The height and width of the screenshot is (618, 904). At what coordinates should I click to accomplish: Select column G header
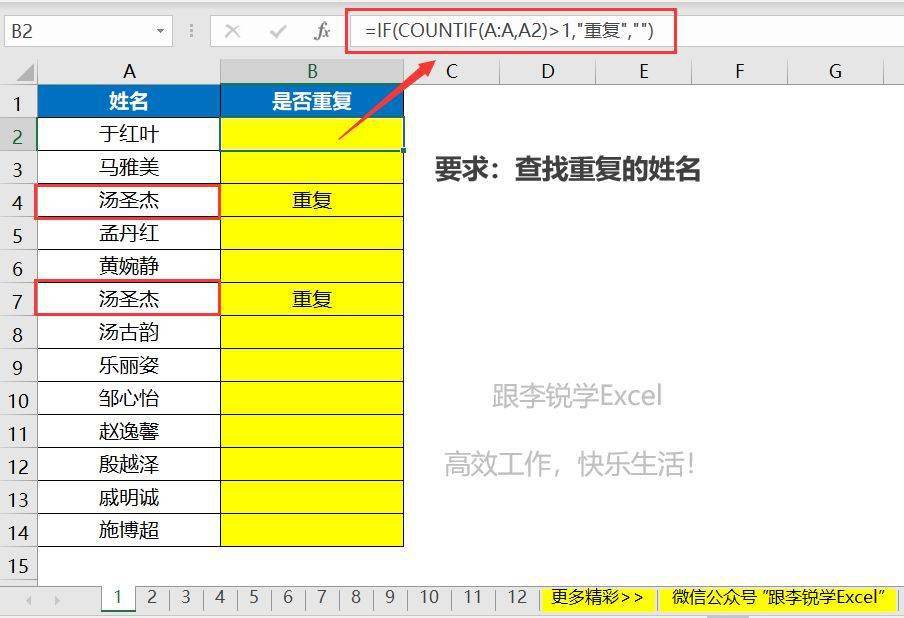click(x=835, y=71)
